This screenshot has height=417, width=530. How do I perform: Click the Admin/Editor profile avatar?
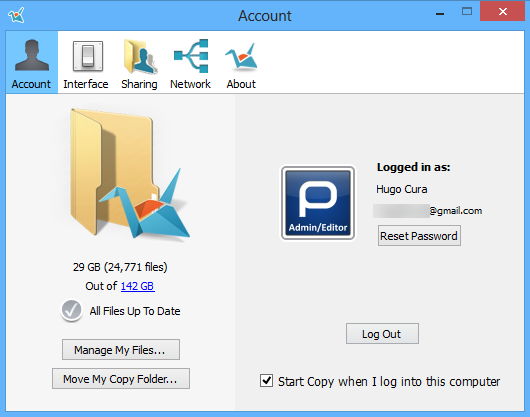[318, 203]
